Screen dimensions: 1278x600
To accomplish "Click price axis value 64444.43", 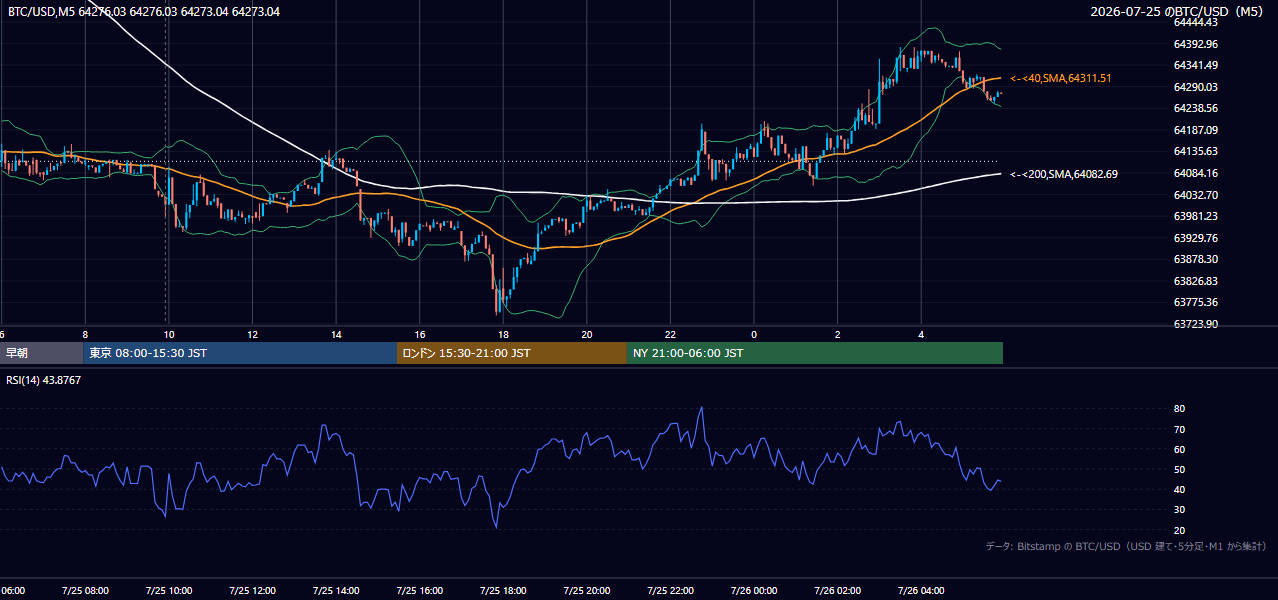I will [1195, 22].
